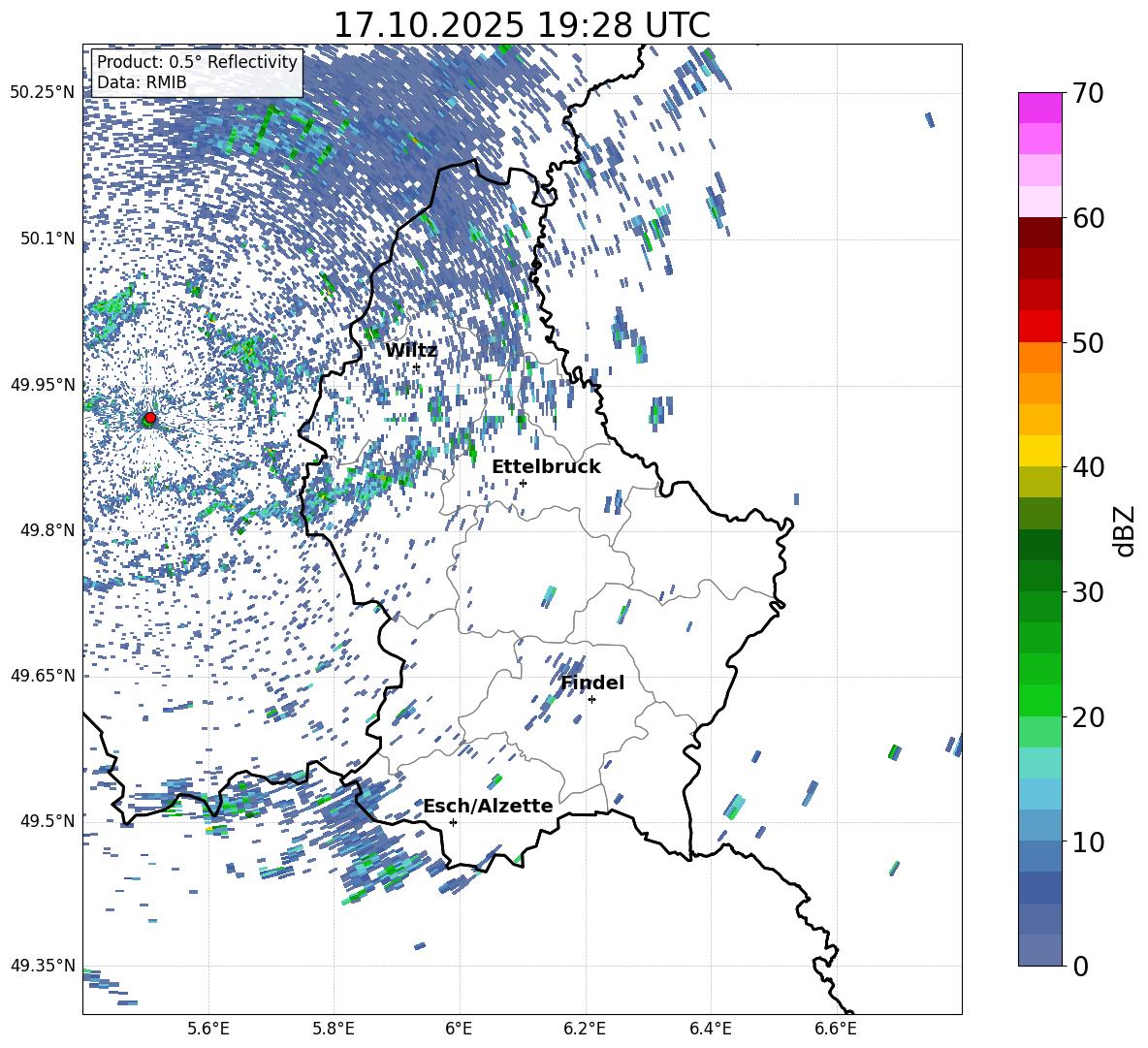
Task: Select the Wiltz city label
Action: (411, 351)
